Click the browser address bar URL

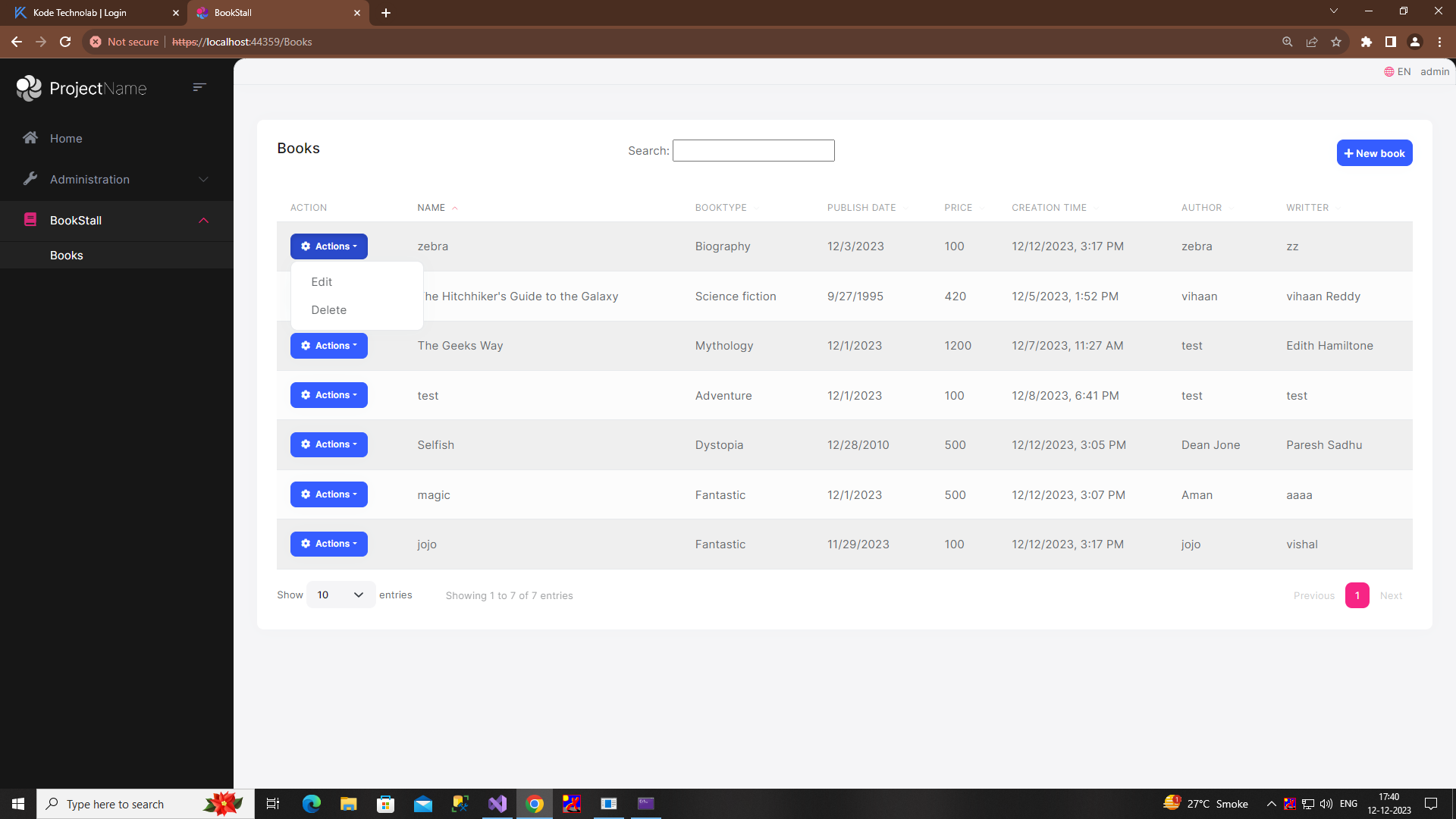coord(242,42)
